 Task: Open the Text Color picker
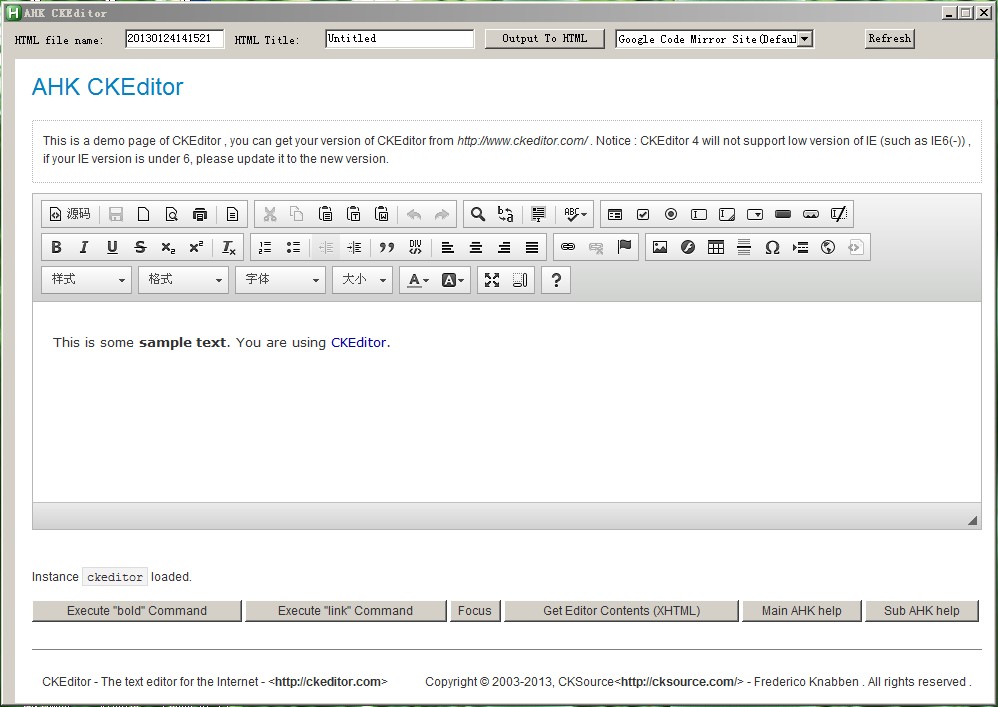(x=418, y=280)
